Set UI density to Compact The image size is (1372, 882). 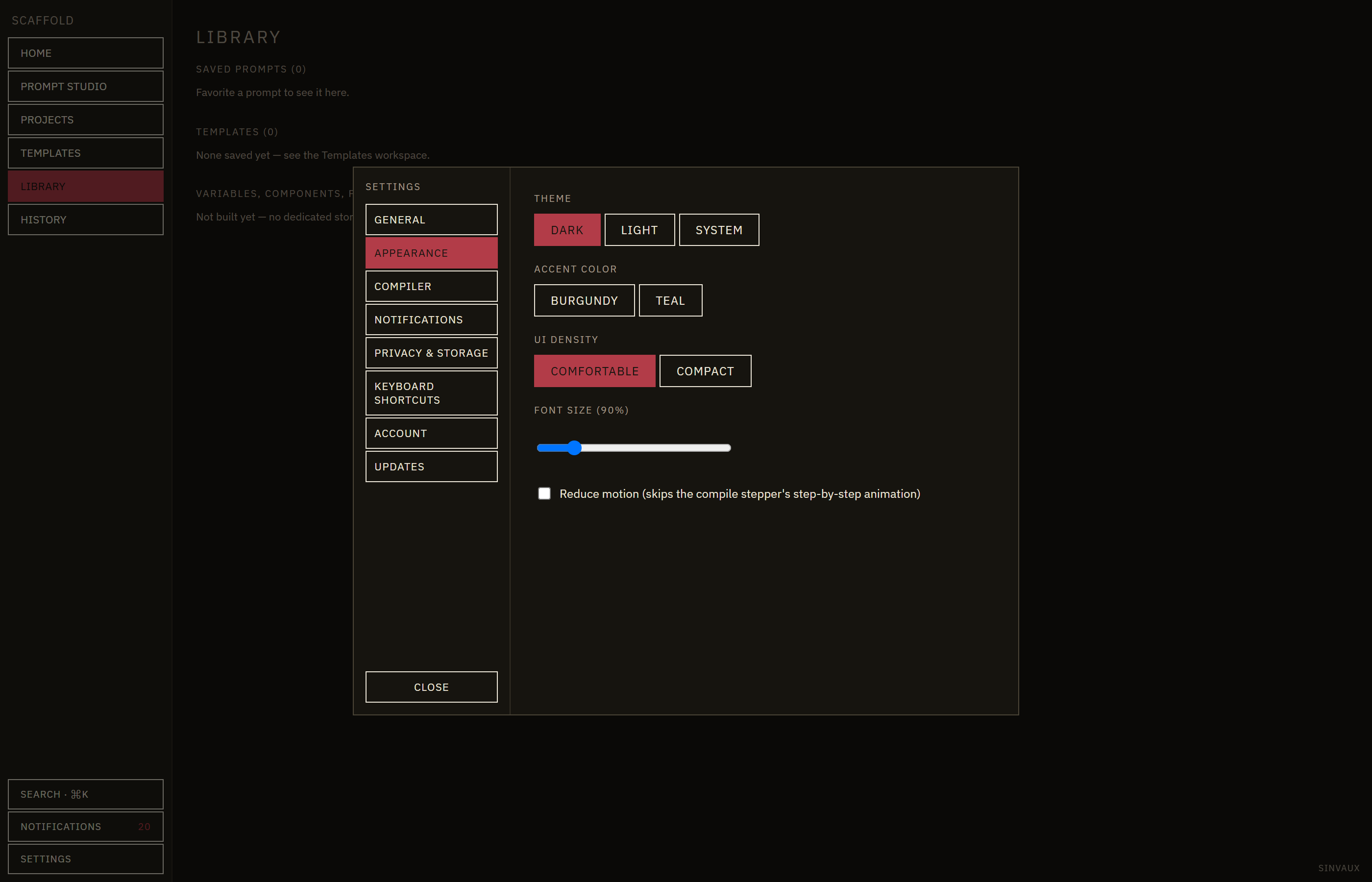pos(705,370)
